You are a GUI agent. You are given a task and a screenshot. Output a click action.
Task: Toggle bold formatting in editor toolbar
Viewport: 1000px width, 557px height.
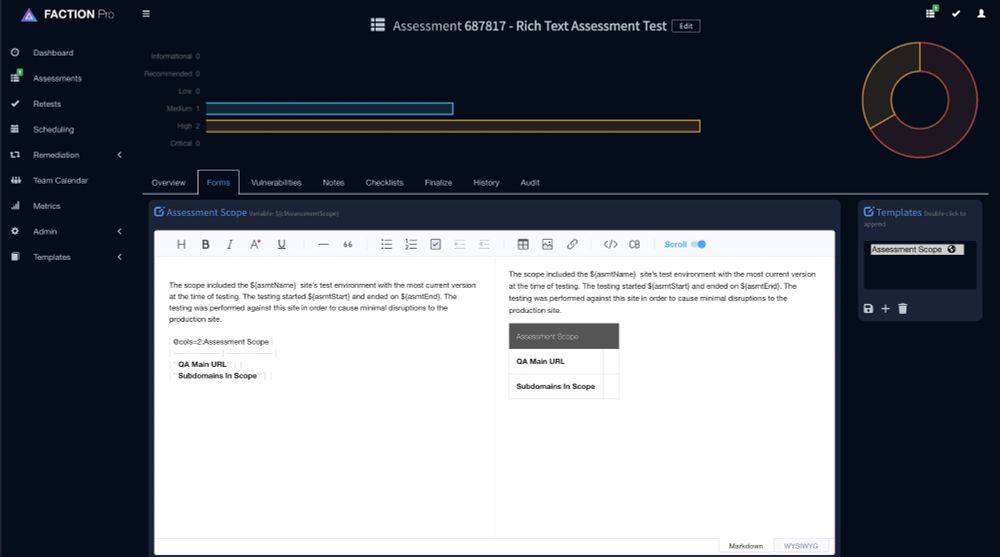(x=205, y=244)
